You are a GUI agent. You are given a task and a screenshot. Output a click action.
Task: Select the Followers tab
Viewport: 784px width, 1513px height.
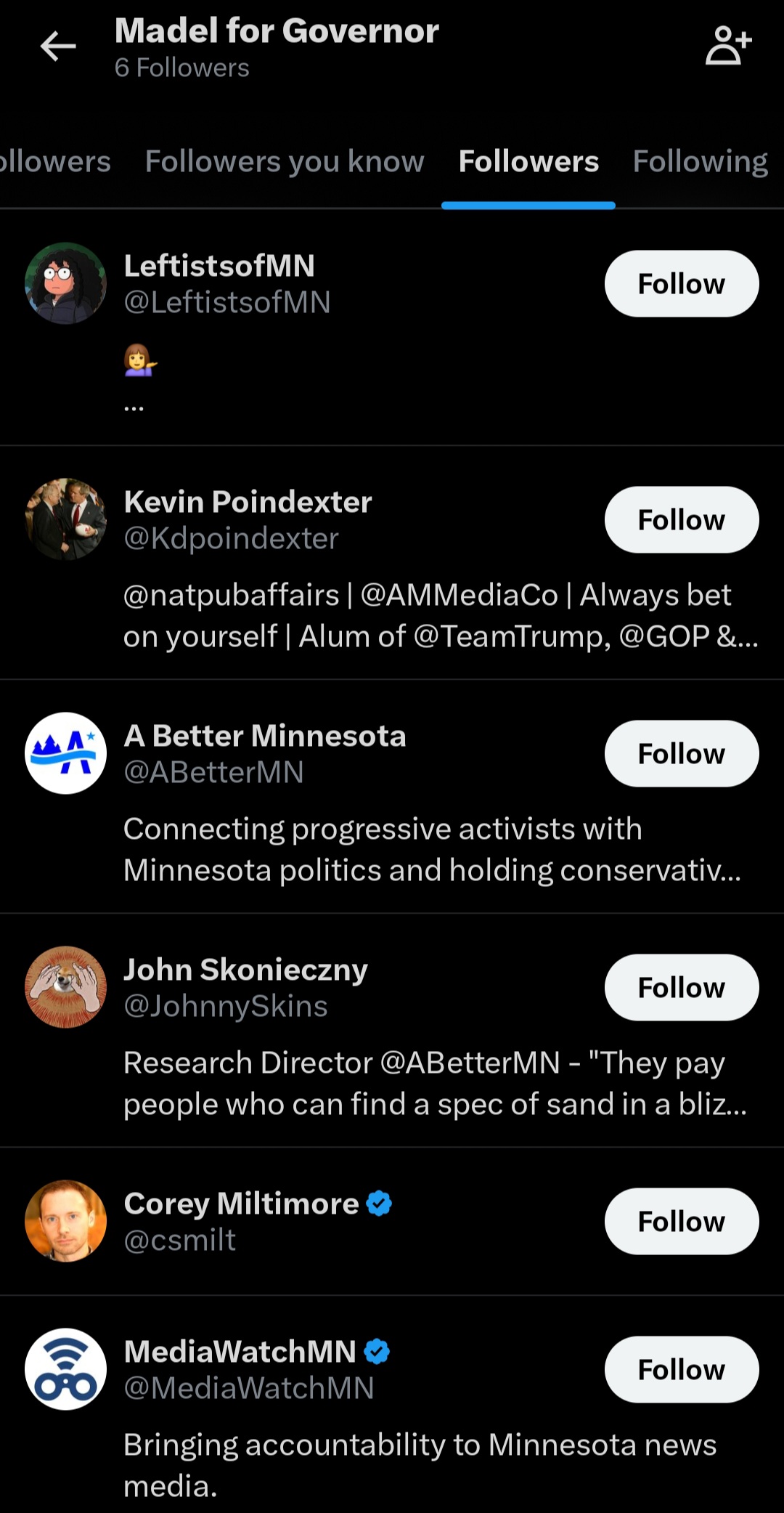528,161
